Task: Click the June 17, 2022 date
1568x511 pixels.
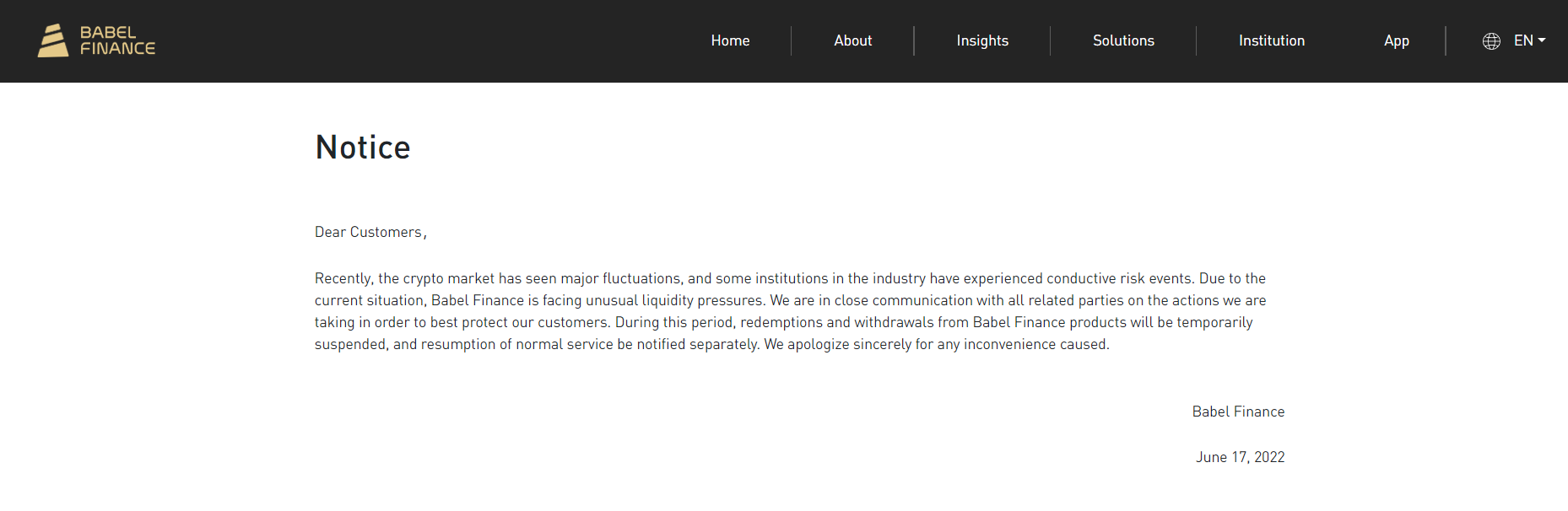Action: (1240, 457)
